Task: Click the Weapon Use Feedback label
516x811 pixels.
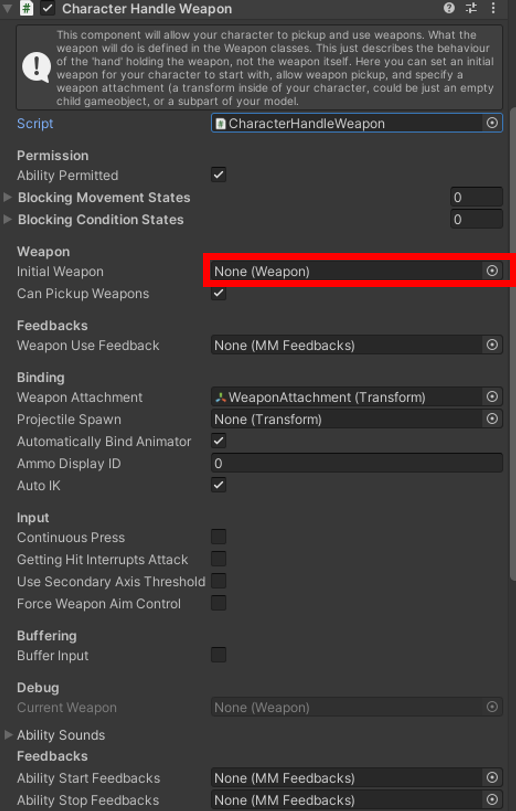Action: click(x=88, y=345)
